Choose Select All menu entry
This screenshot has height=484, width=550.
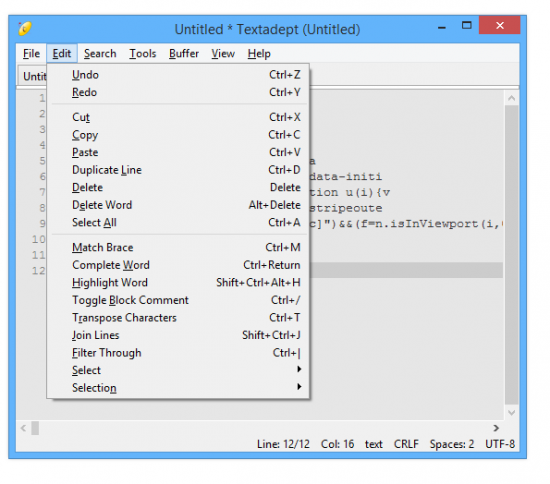(x=178, y=222)
